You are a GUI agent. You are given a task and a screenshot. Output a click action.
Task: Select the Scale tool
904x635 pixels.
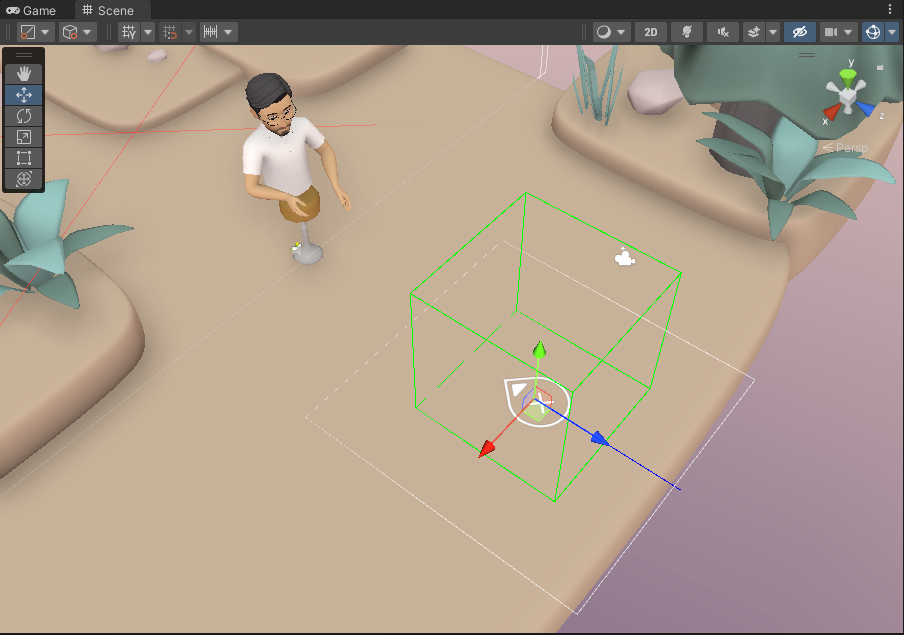[x=23, y=137]
